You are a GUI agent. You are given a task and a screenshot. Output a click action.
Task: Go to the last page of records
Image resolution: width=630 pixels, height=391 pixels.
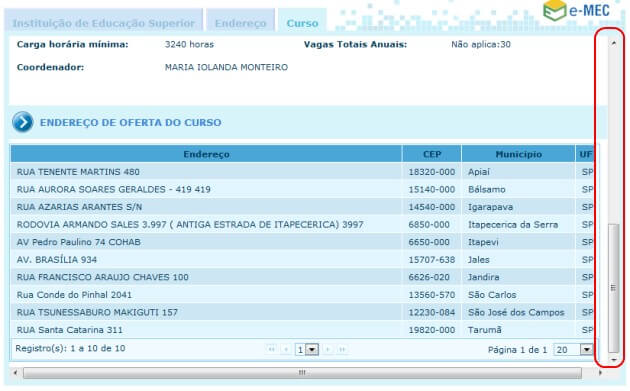point(342,350)
